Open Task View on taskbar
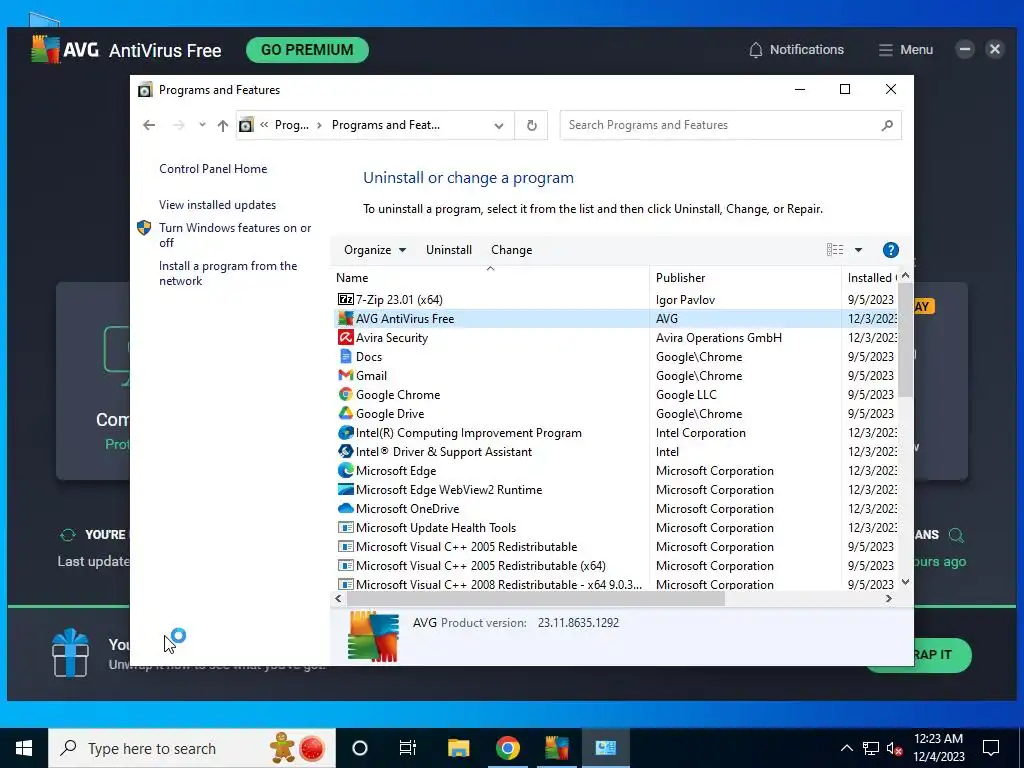Screen dimensions: 1024x768 (408, 748)
